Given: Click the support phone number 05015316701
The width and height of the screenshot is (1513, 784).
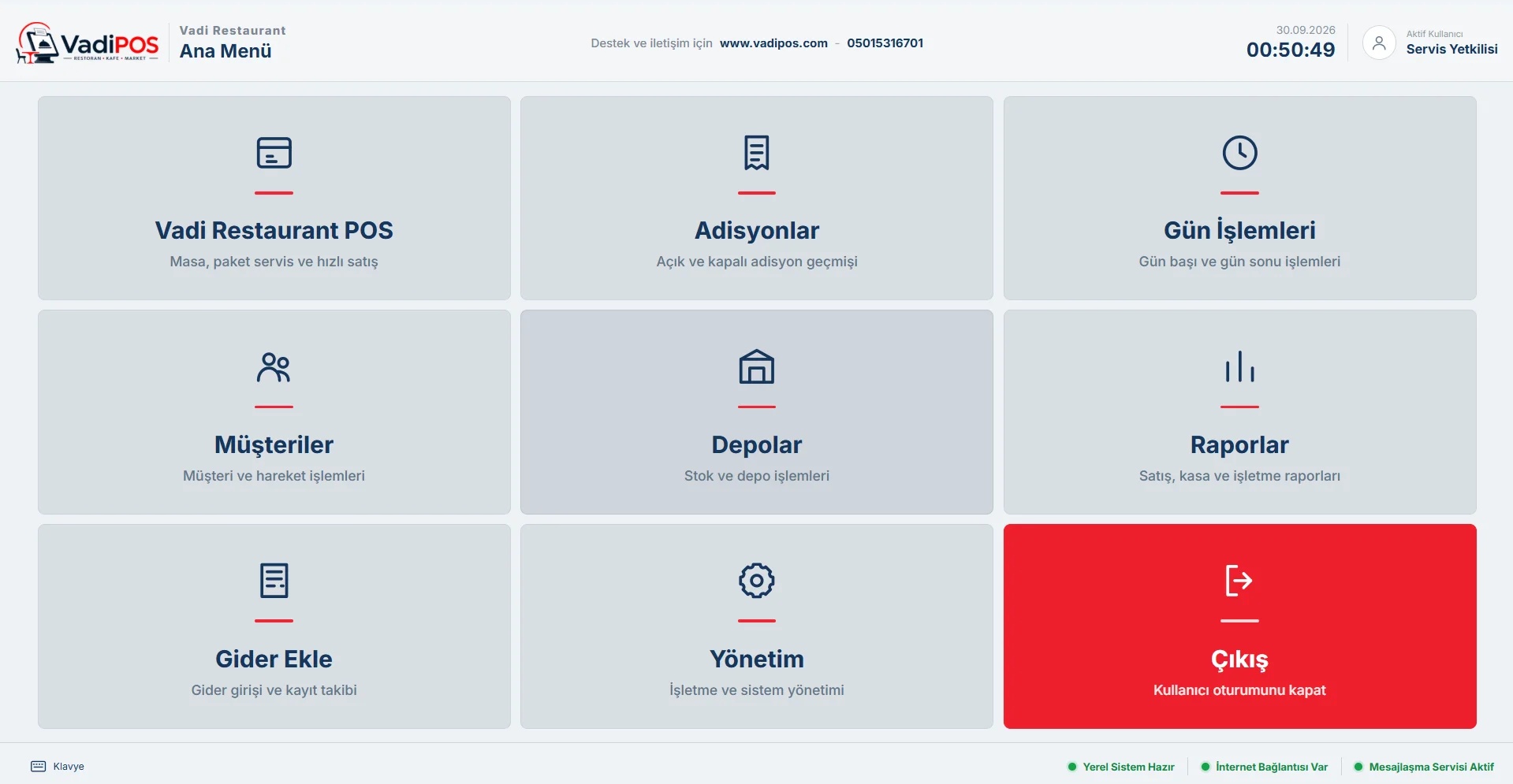Looking at the screenshot, I should click(x=885, y=43).
